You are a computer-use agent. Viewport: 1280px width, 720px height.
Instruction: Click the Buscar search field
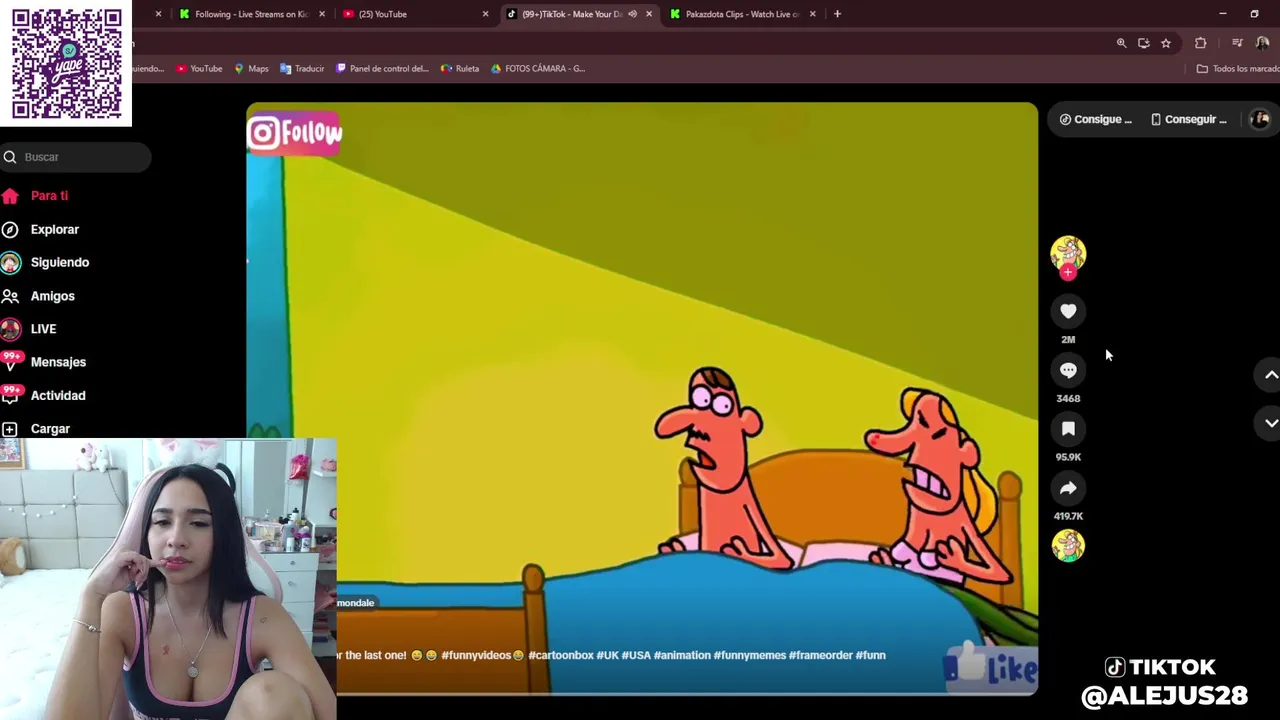(x=76, y=157)
